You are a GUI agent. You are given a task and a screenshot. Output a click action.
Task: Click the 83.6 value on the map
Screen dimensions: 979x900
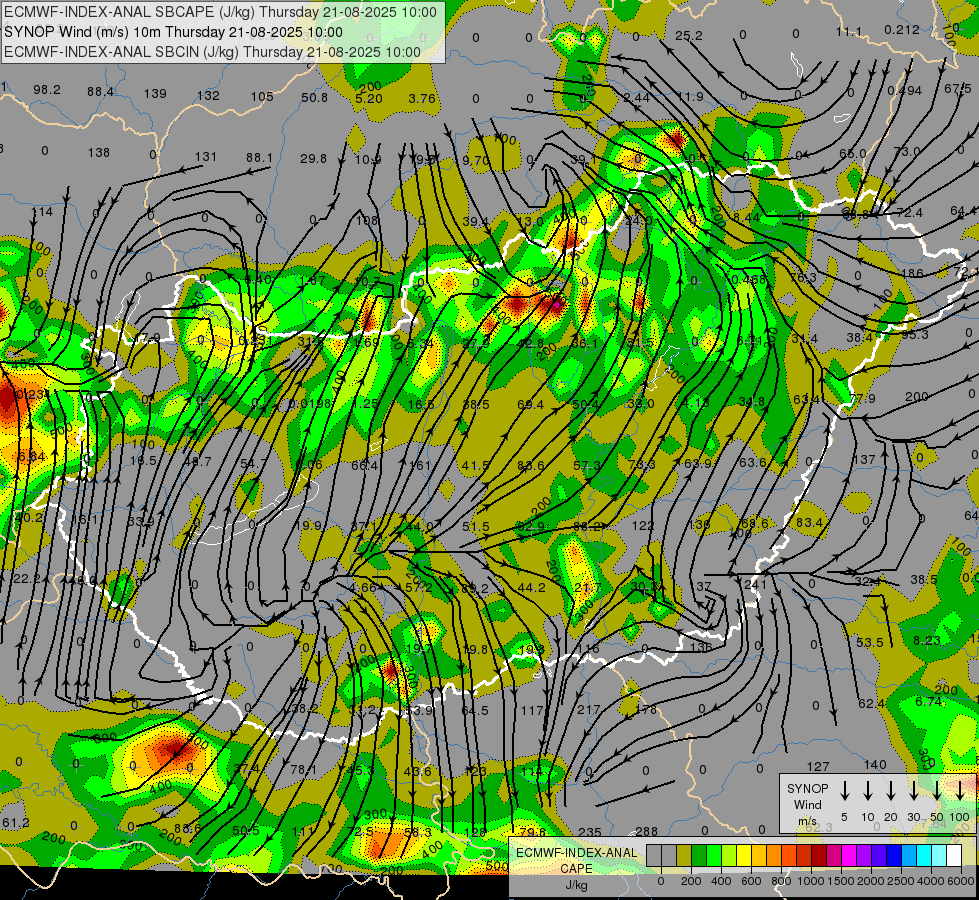click(531, 465)
